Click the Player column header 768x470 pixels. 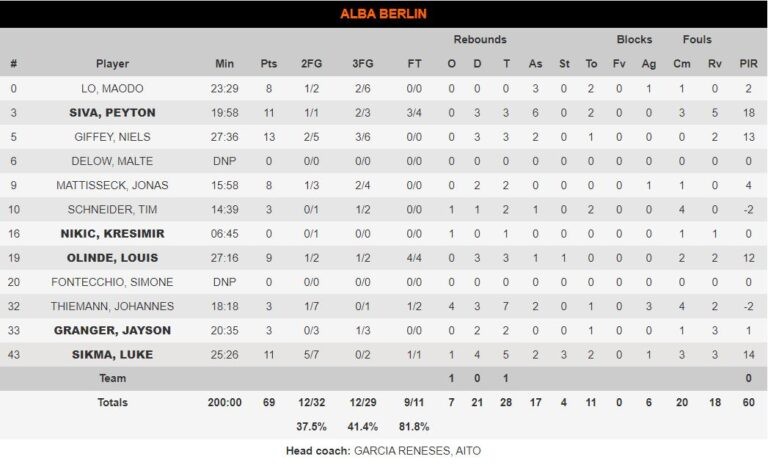[x=112, y=64]
